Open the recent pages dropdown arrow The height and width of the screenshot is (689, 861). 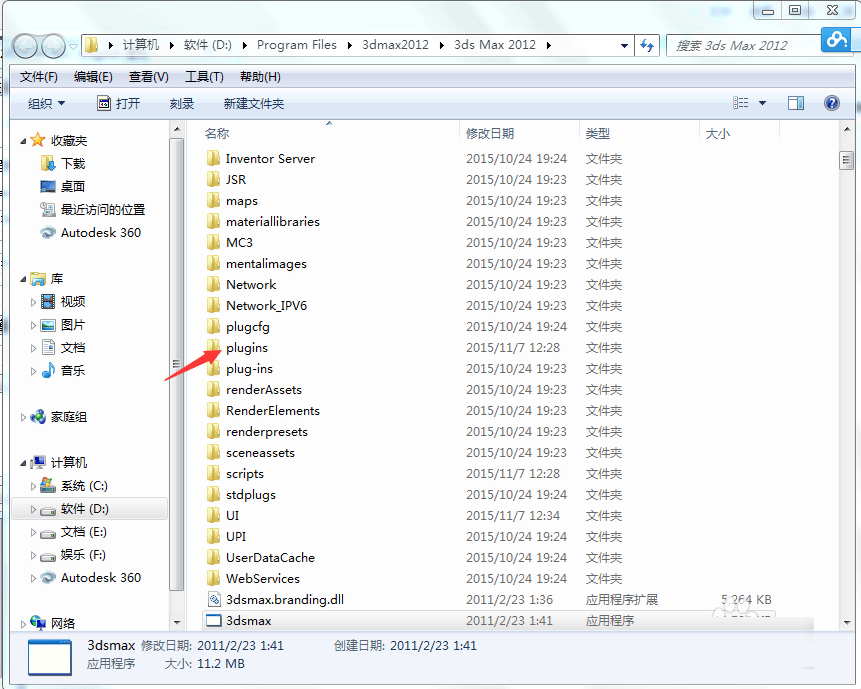73,47
